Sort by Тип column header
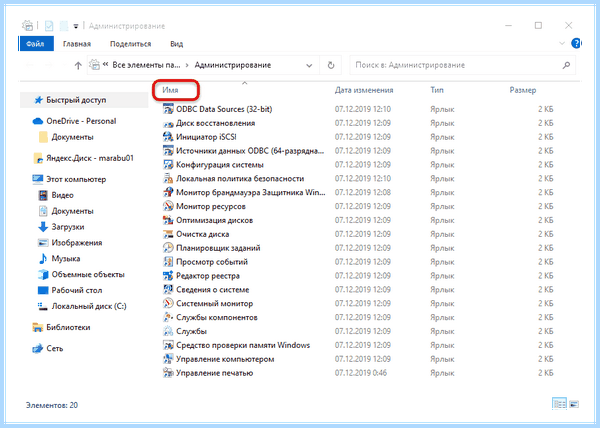 437,90
